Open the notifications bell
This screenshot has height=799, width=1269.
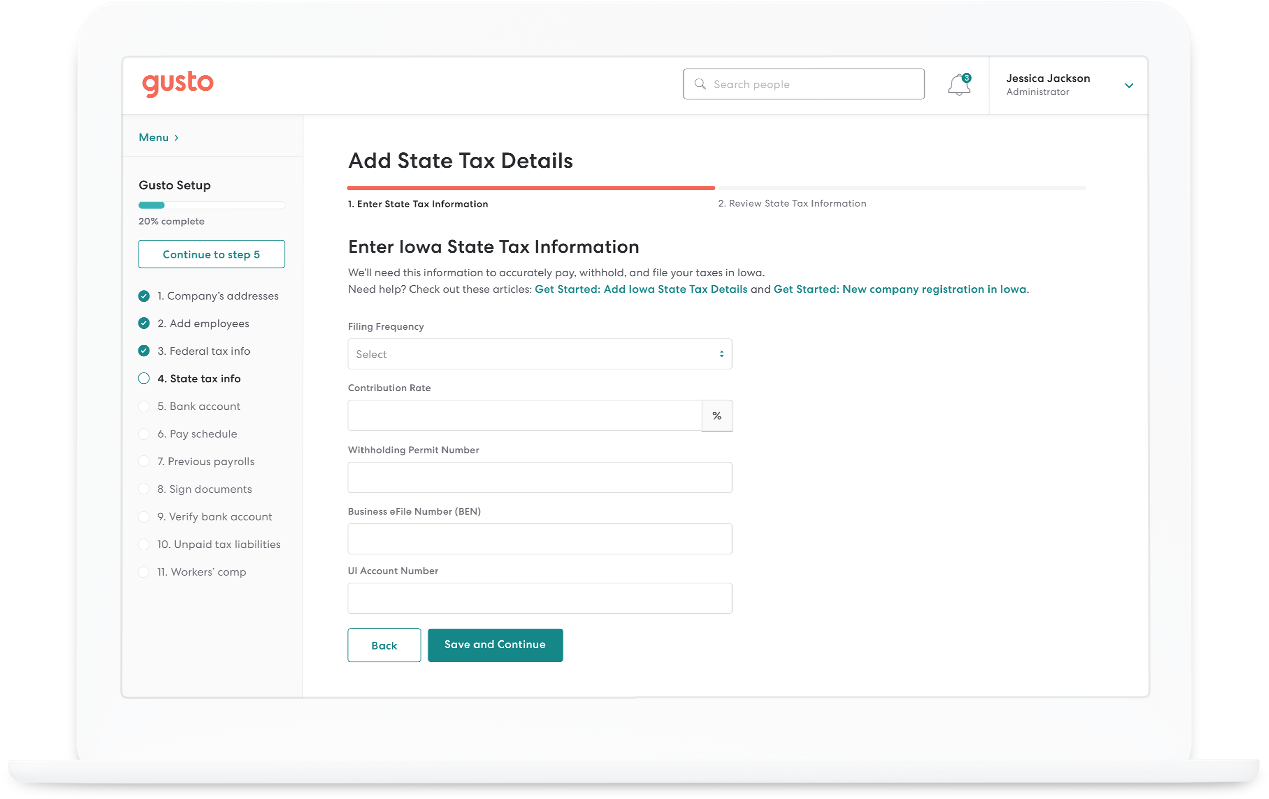958,85
